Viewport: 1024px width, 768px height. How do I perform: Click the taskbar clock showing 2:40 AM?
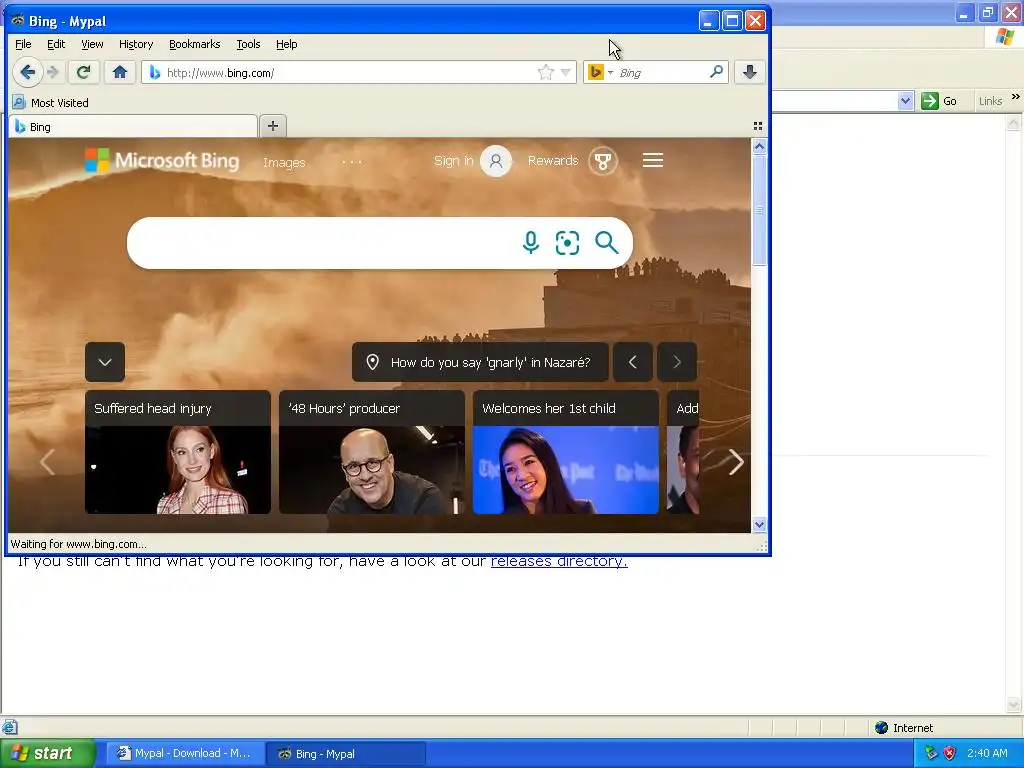(x=987, y=753)
